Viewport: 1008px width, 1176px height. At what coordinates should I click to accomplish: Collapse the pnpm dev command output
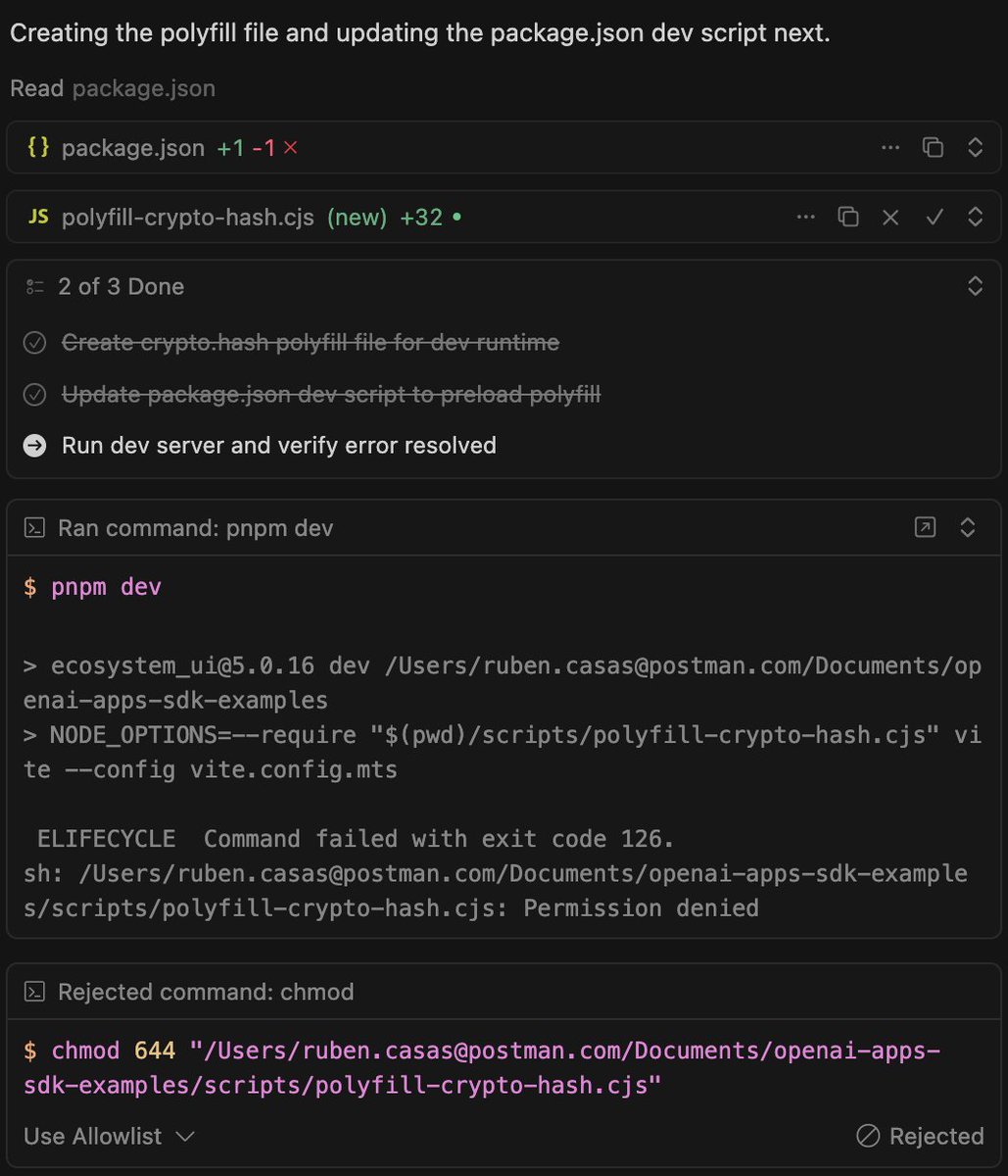click(x=968, y=526)
